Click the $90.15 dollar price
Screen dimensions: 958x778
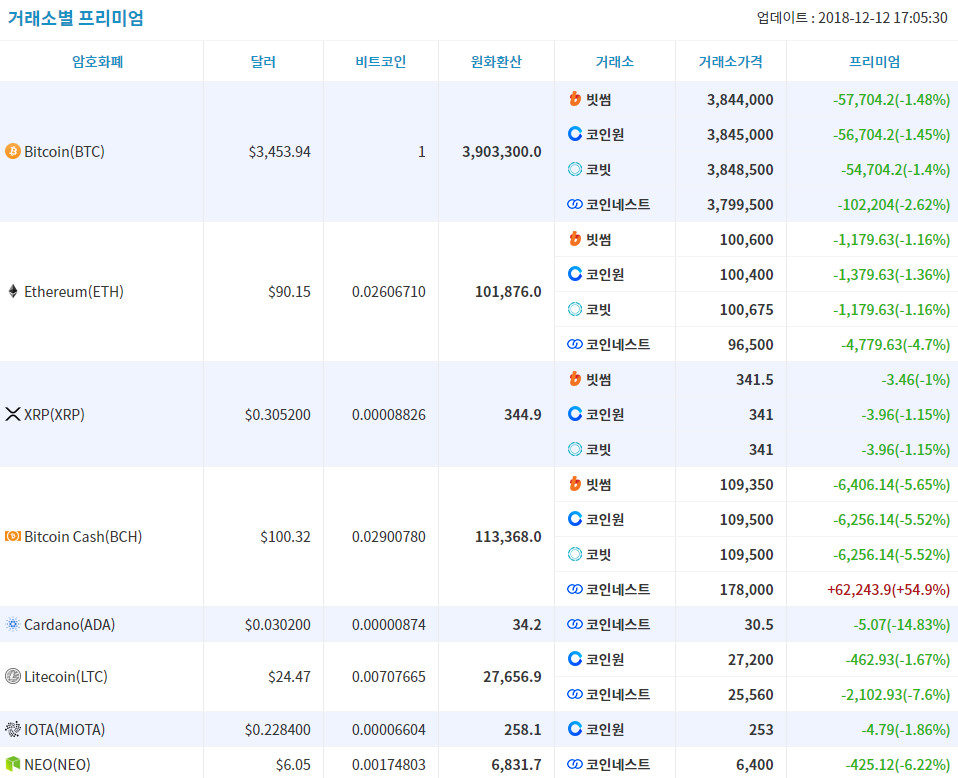click(289, 292)
